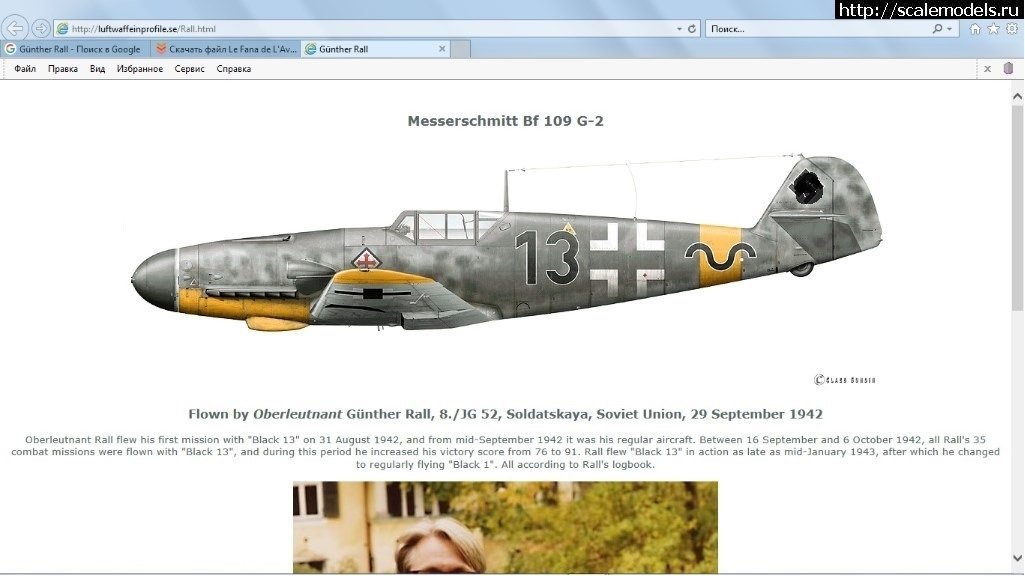
Task: Open the Правка menu
Action: click(63, 69)
